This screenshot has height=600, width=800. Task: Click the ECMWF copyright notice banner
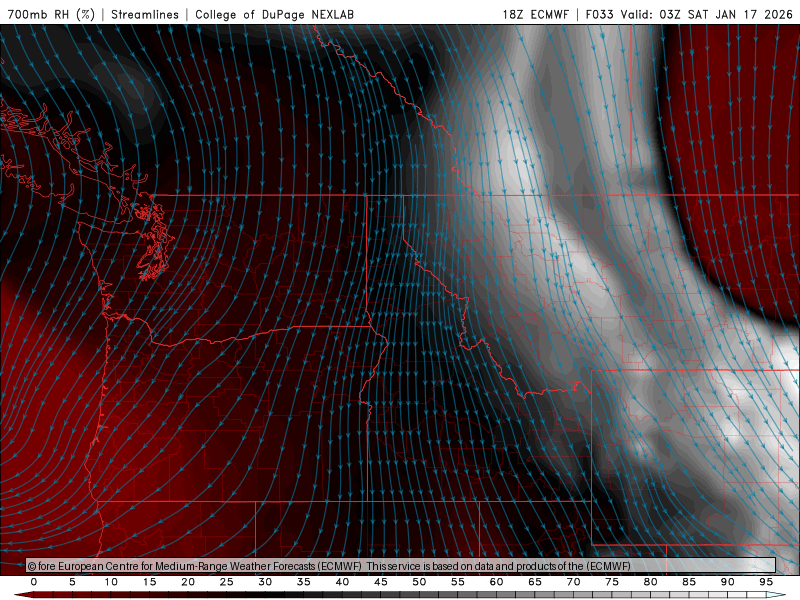[401, 566]
